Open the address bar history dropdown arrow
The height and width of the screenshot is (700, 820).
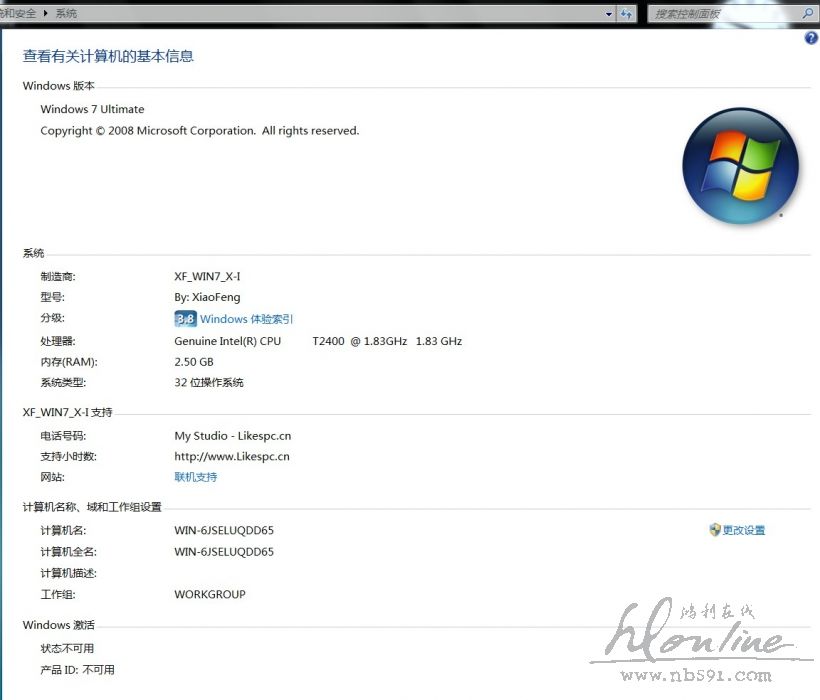609,14
